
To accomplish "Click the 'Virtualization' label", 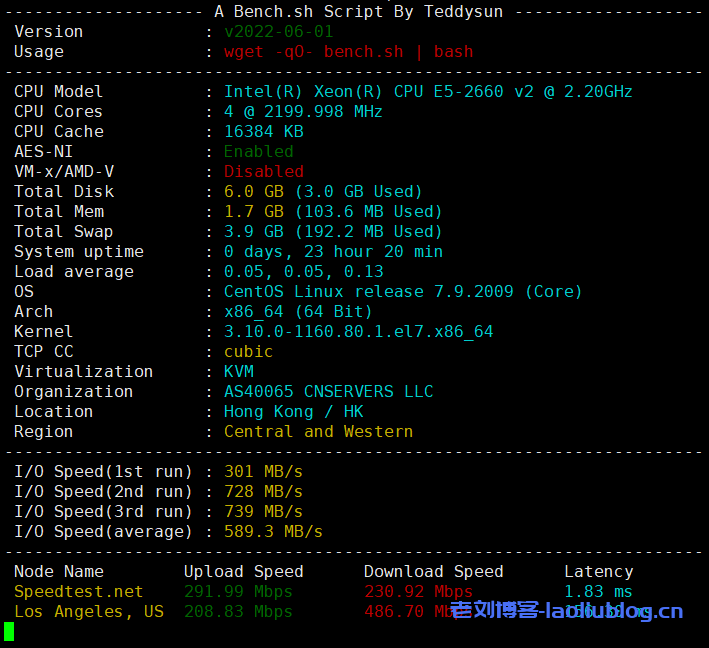I will coord(84,371).
